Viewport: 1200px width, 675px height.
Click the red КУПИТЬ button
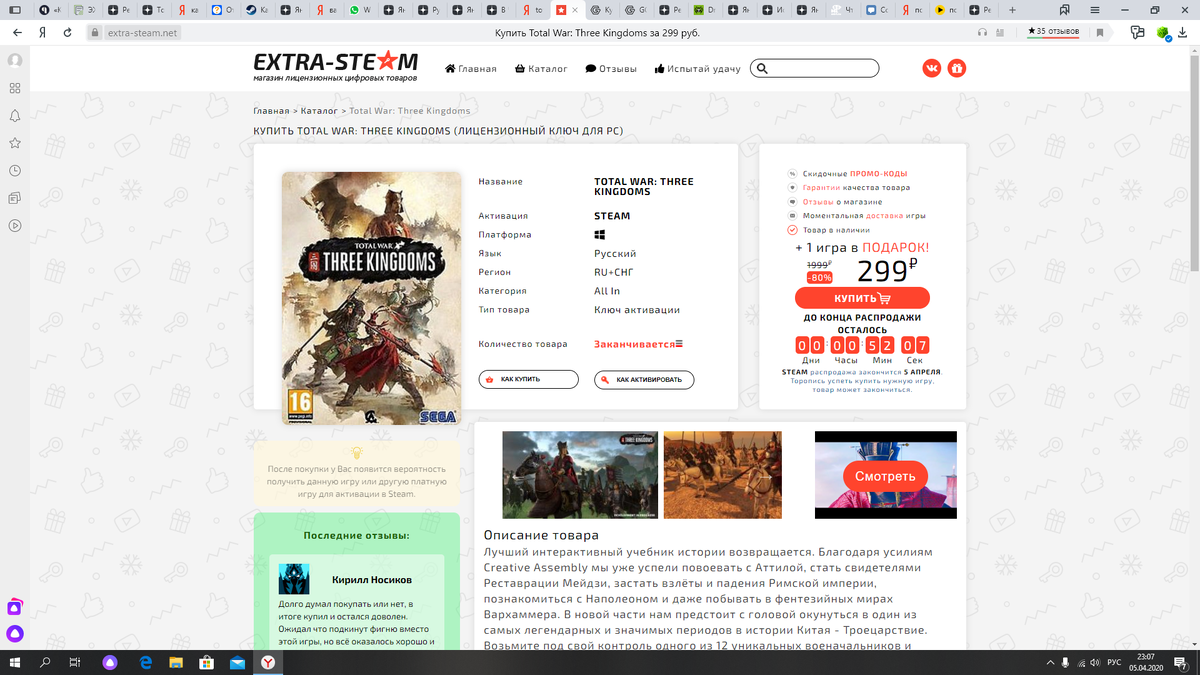coord(862,298)
